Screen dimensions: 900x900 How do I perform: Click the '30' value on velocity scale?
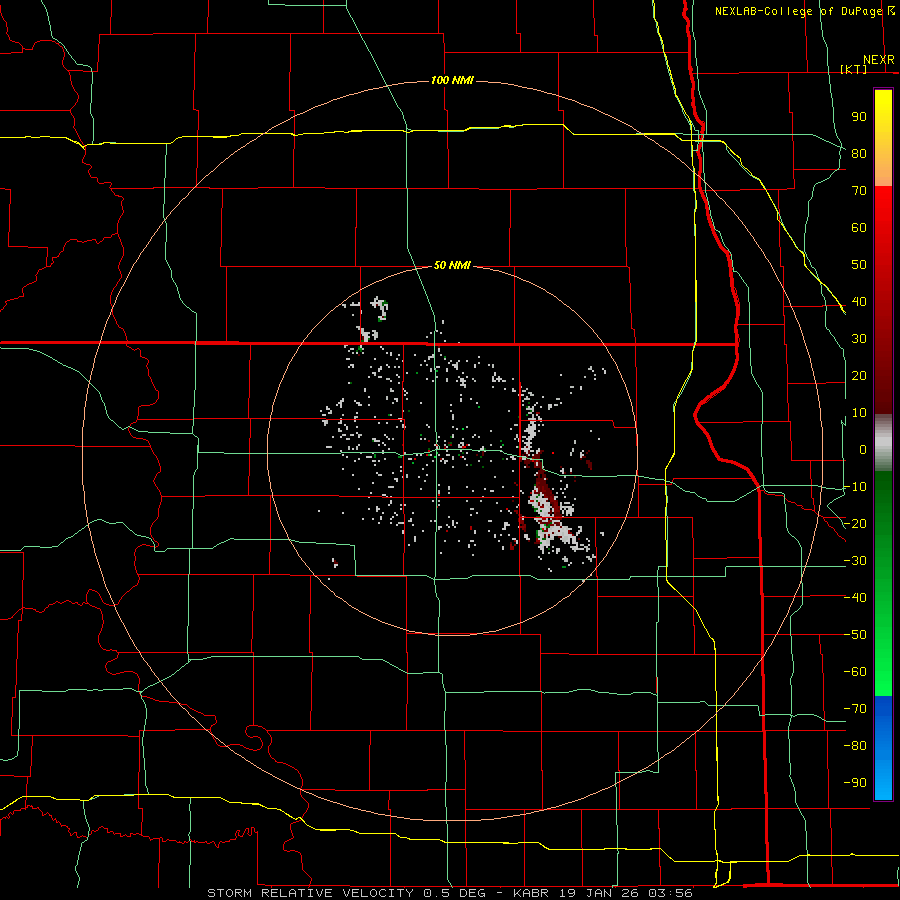click(859, 339)
